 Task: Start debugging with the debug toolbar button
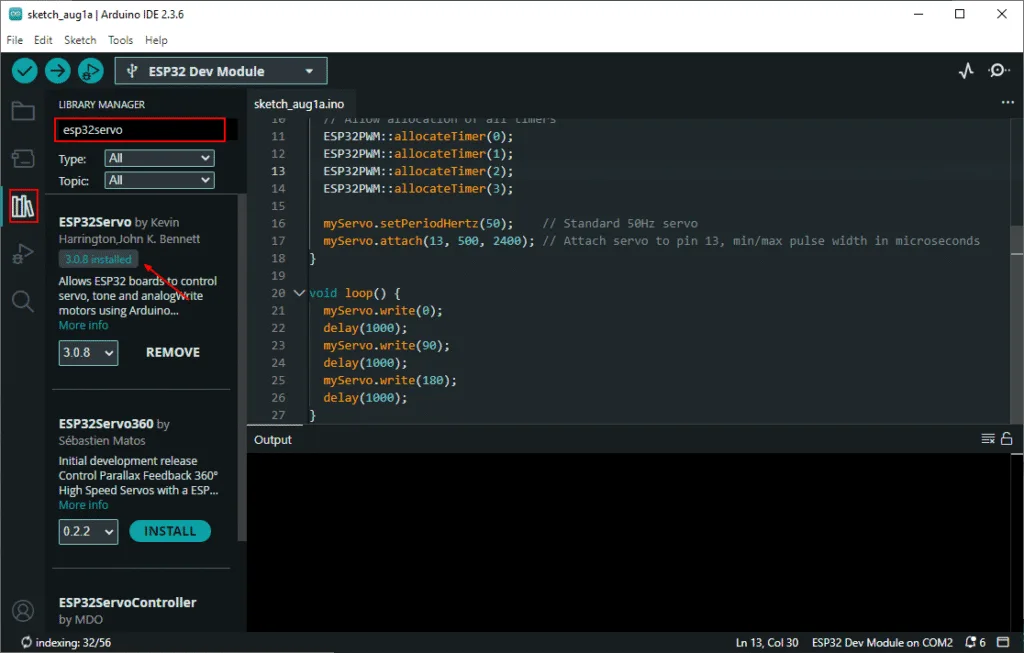point(91,71)
